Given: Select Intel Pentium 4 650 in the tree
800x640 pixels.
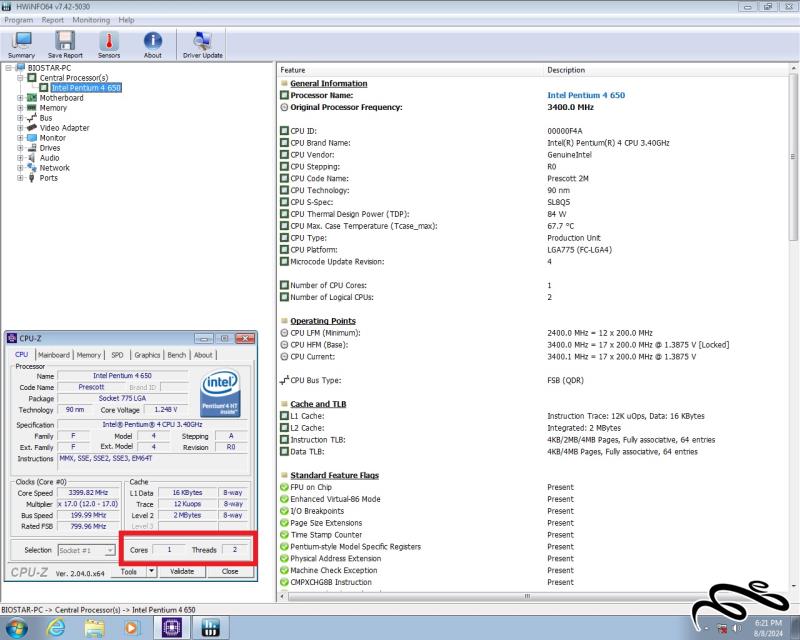Looking at the screenshot, I should point(86,88).
